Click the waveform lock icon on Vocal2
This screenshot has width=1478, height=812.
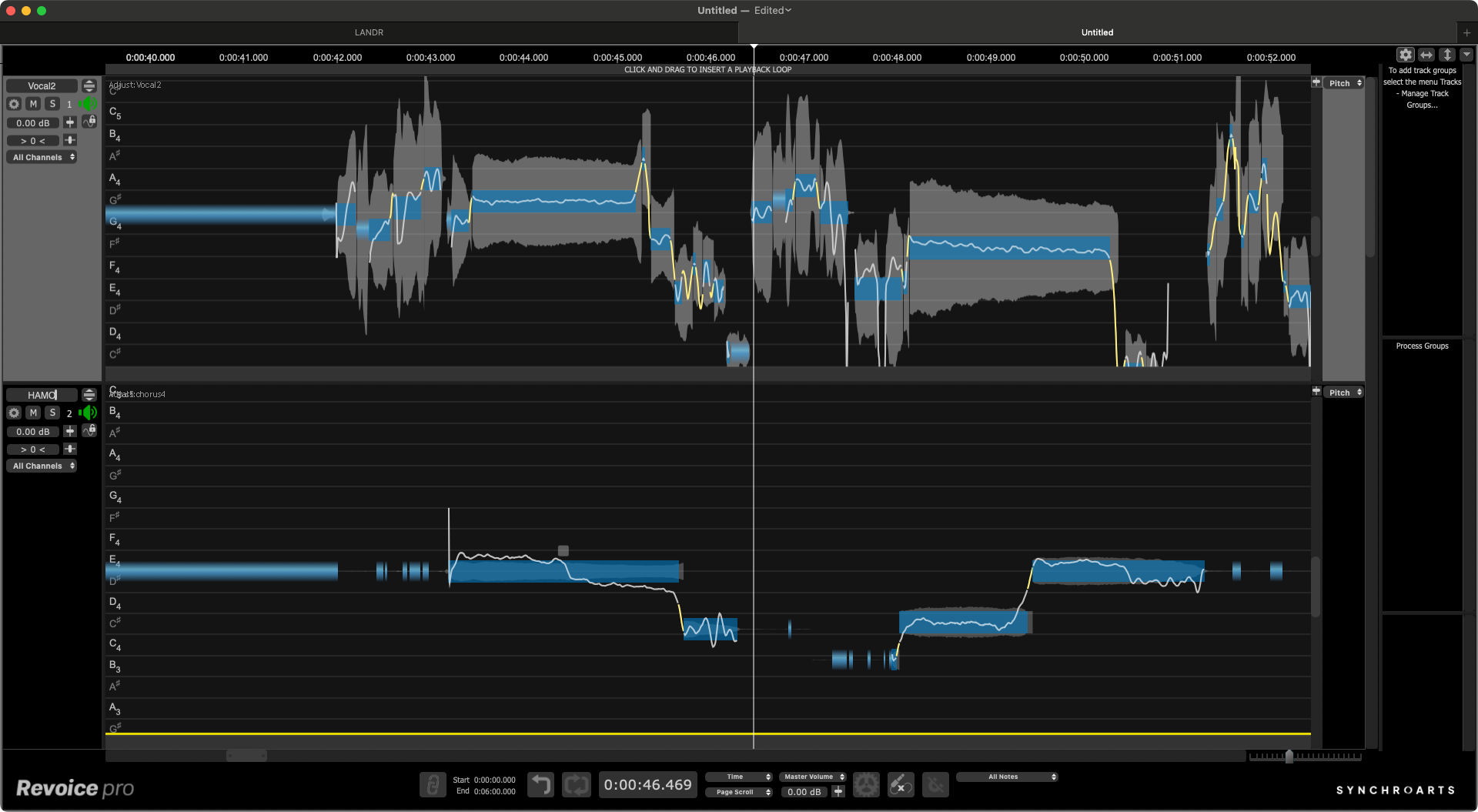point(89,122)
